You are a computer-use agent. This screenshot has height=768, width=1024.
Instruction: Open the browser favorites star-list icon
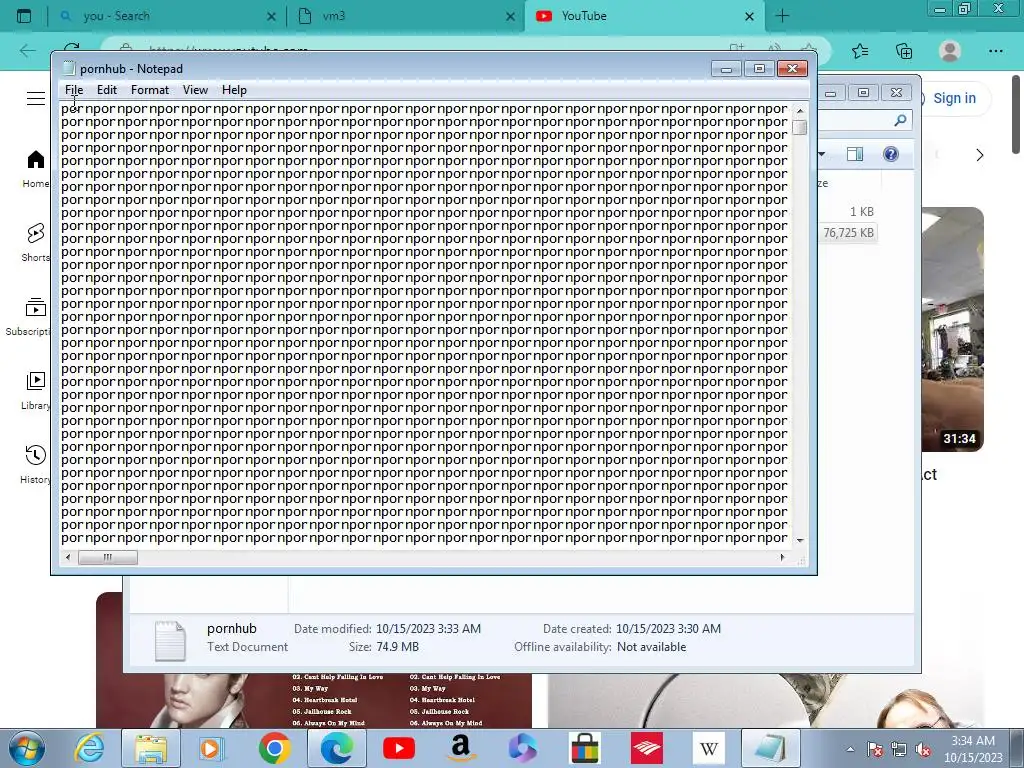[860, 51]
